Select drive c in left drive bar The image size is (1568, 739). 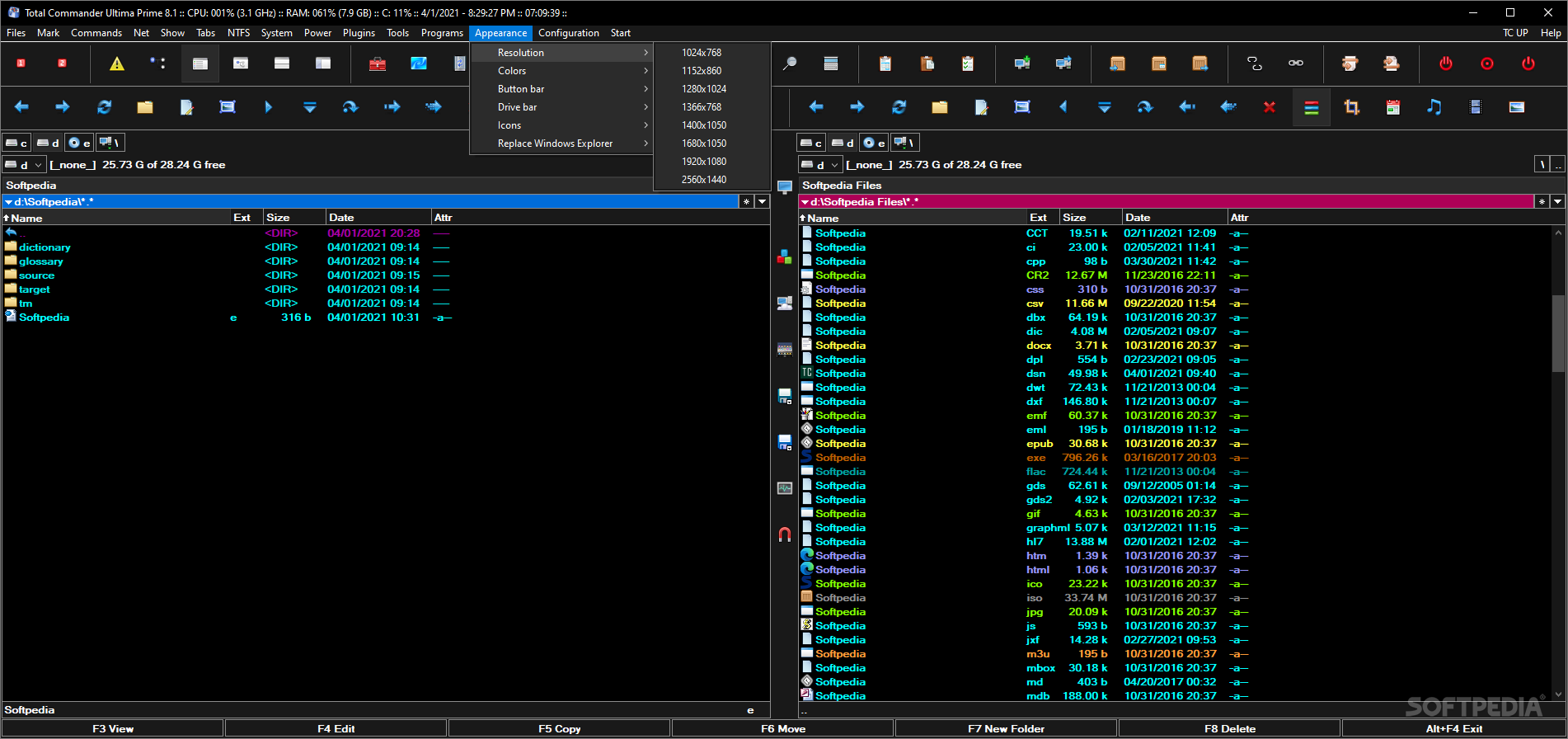tap(17, 143)
